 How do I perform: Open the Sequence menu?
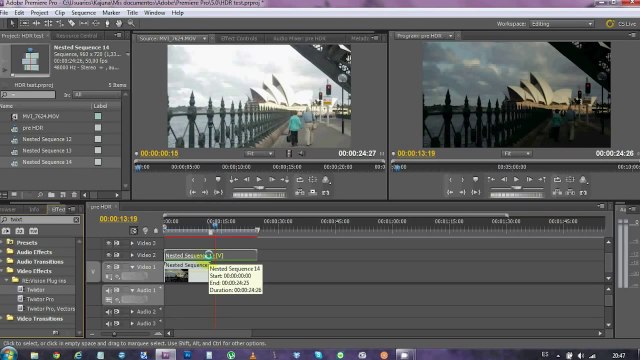[x=84, y=13]
